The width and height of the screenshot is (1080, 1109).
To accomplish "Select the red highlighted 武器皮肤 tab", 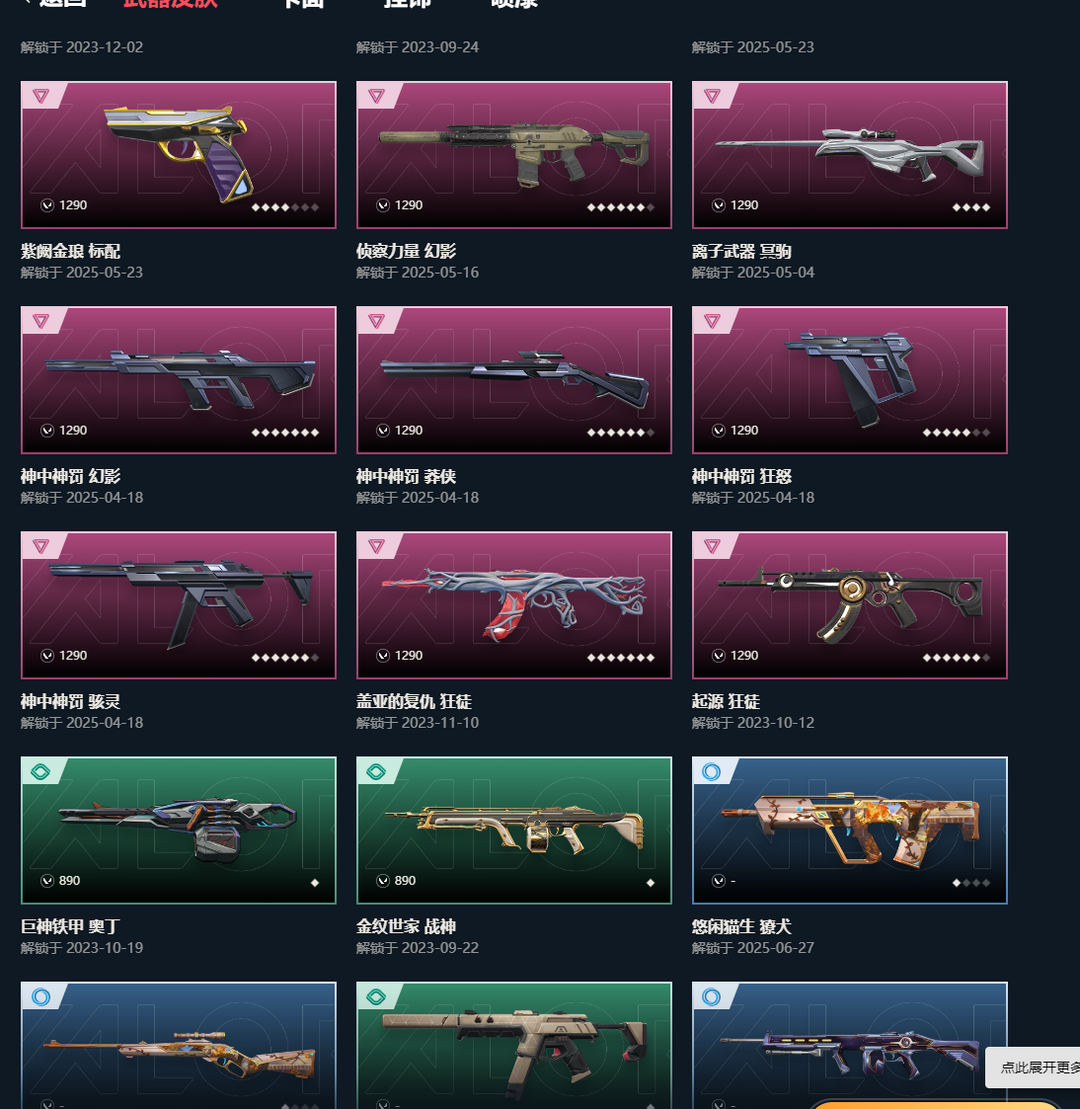I will pyautogui.click(x=170, y=3).
